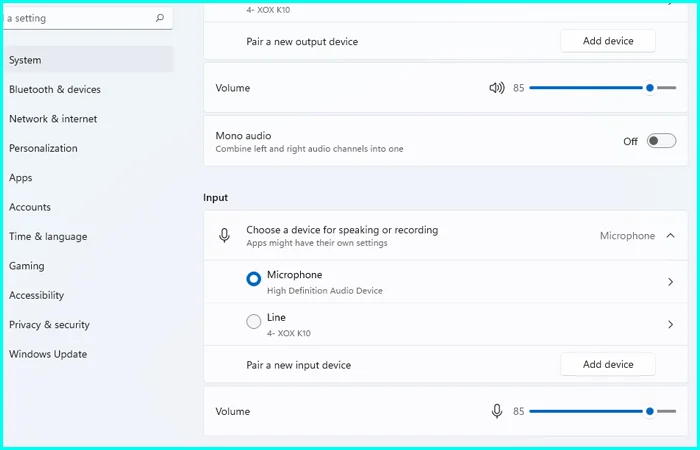Go to Network & internet settings

[x=53, y=119]
